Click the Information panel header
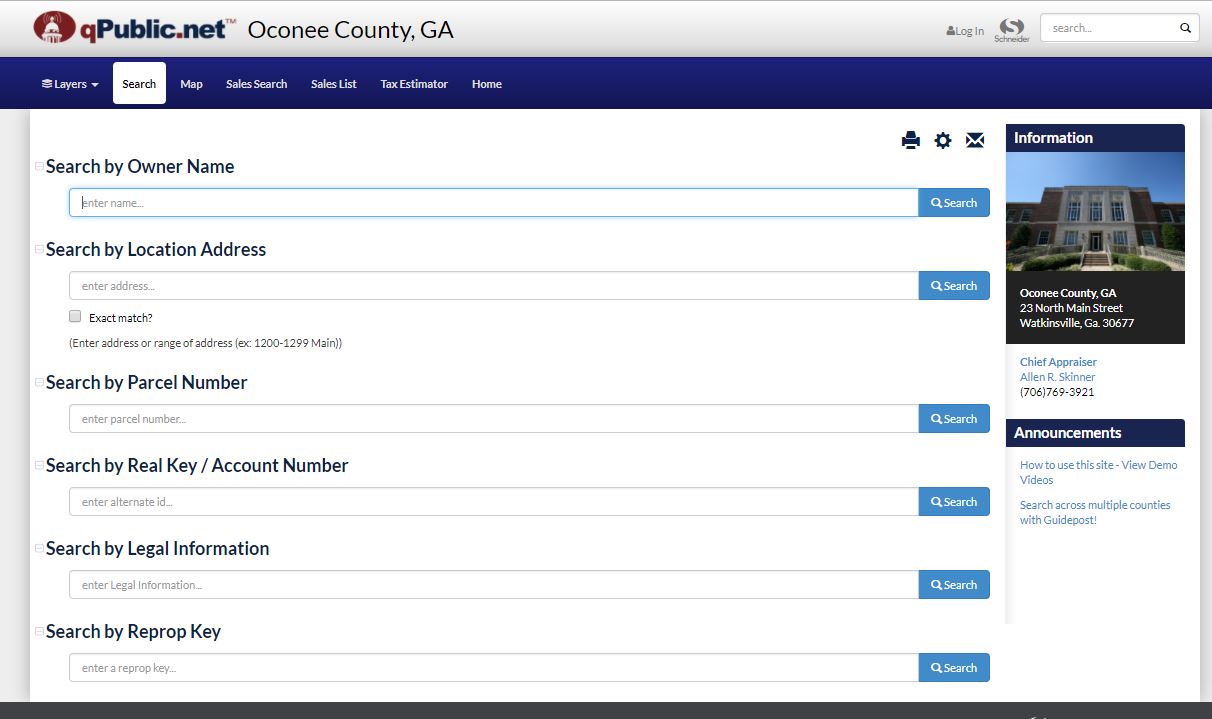This screenshot has height=719, width=1212. pos(1095,138)
